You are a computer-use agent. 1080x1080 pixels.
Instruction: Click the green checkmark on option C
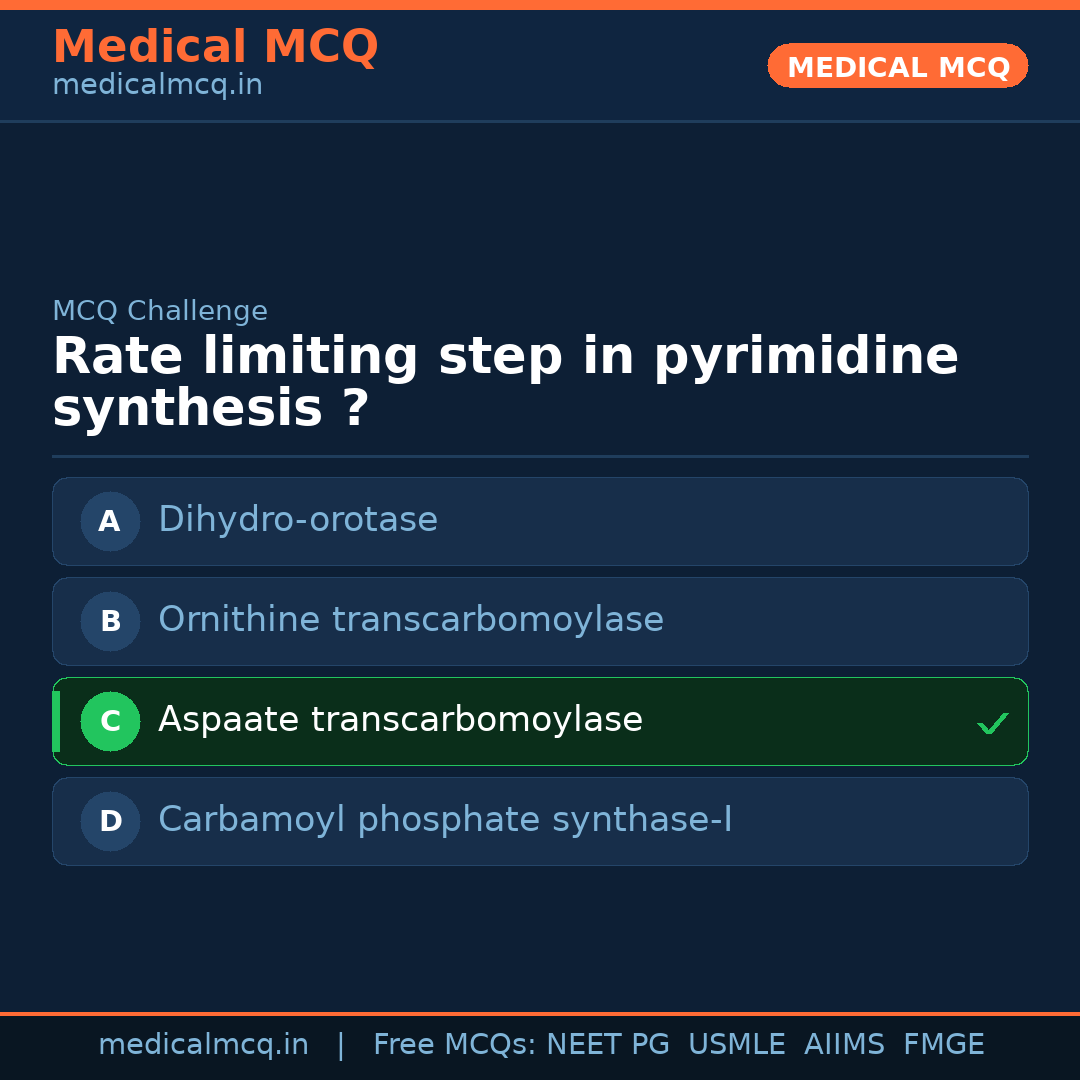[992, 723]
